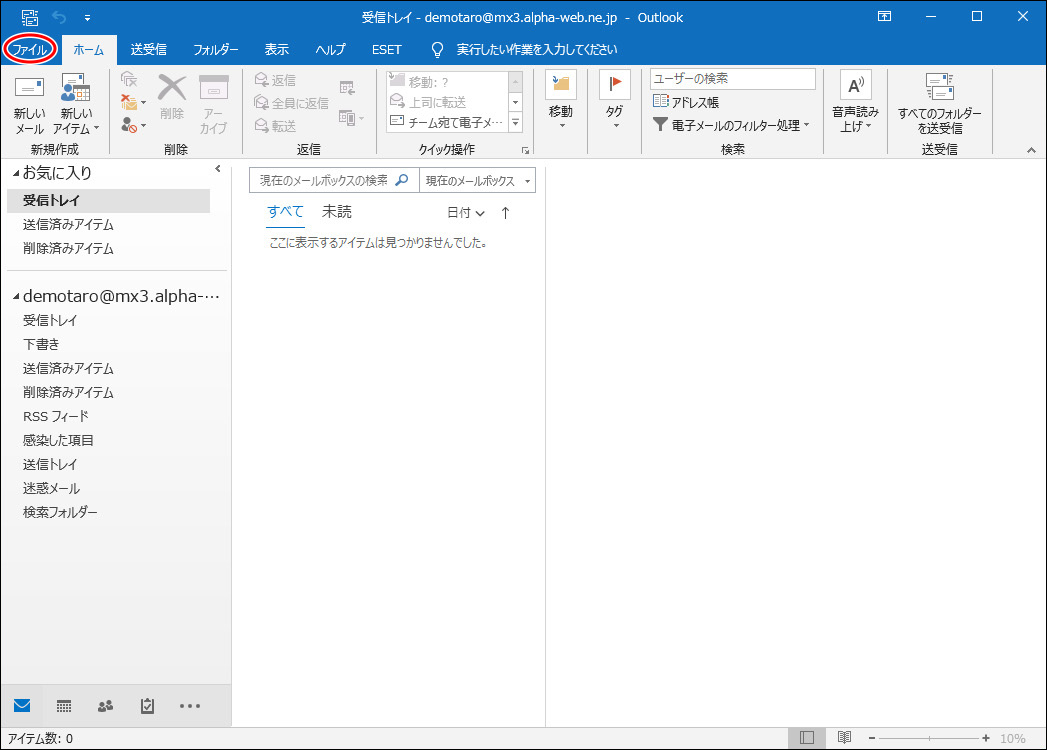This screenshot has height=750, width=1047.
Task: Open the 下書き (Drafts) folder
Action: pyautogui.click(x=41, y=345)
